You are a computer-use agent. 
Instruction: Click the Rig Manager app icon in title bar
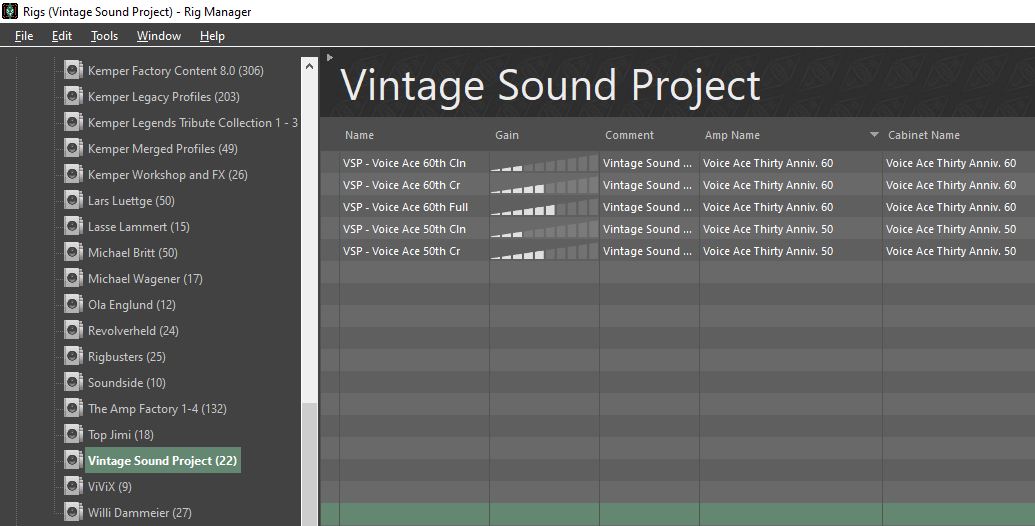pos(10,11)
